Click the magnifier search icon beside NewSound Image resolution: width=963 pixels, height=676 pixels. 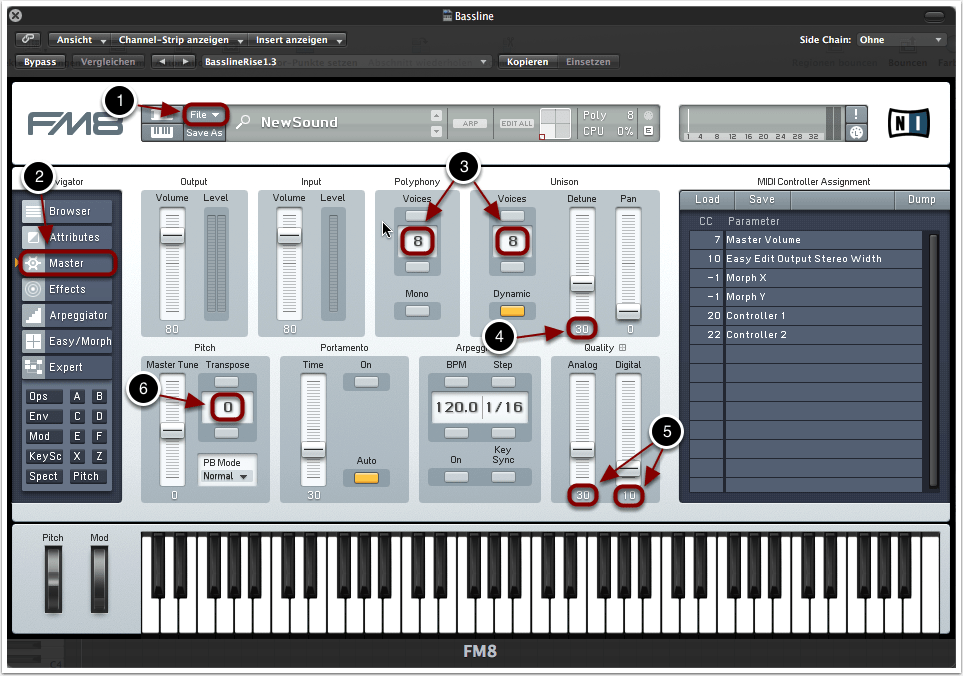(243, 122)
